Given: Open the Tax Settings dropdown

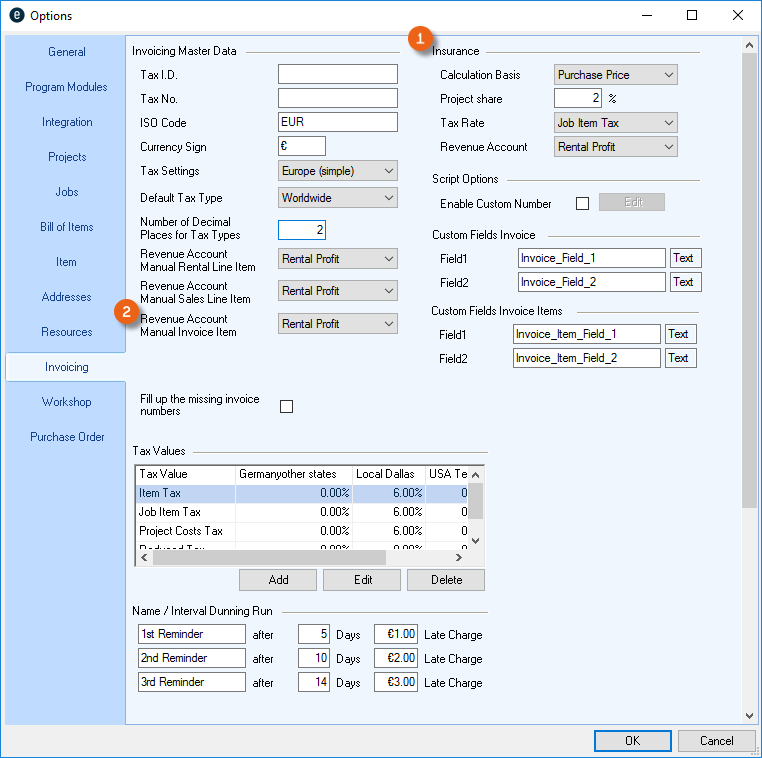Looking at the screenshot, I should pyautogui.click(x=337, y=171).
